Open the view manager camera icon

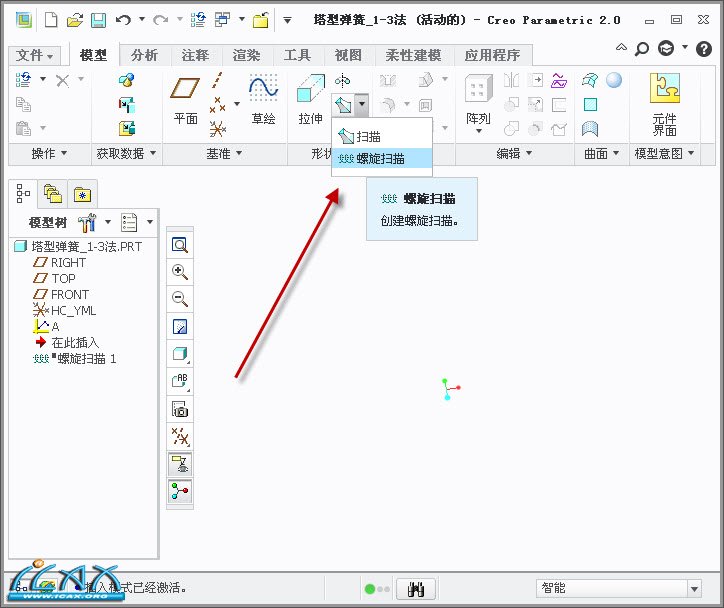[180, 409]
